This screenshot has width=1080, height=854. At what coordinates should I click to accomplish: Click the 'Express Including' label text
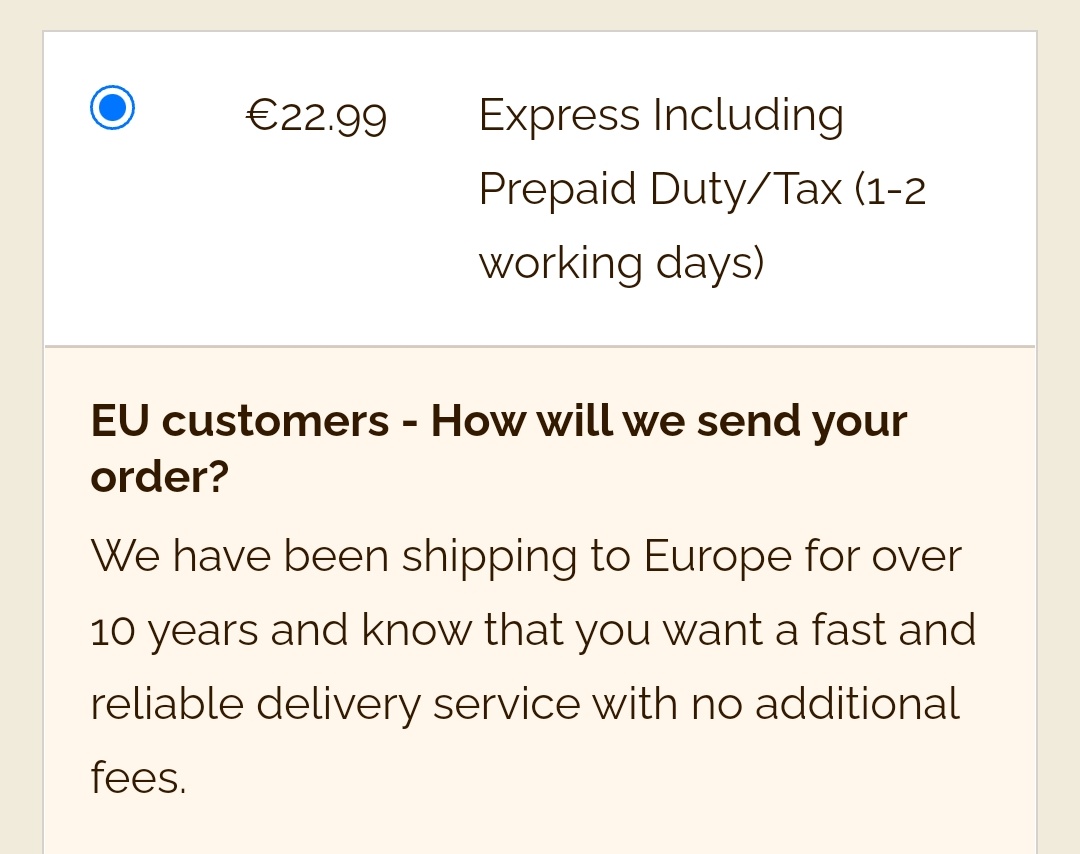pyautogui.click(x=661, y=115)
